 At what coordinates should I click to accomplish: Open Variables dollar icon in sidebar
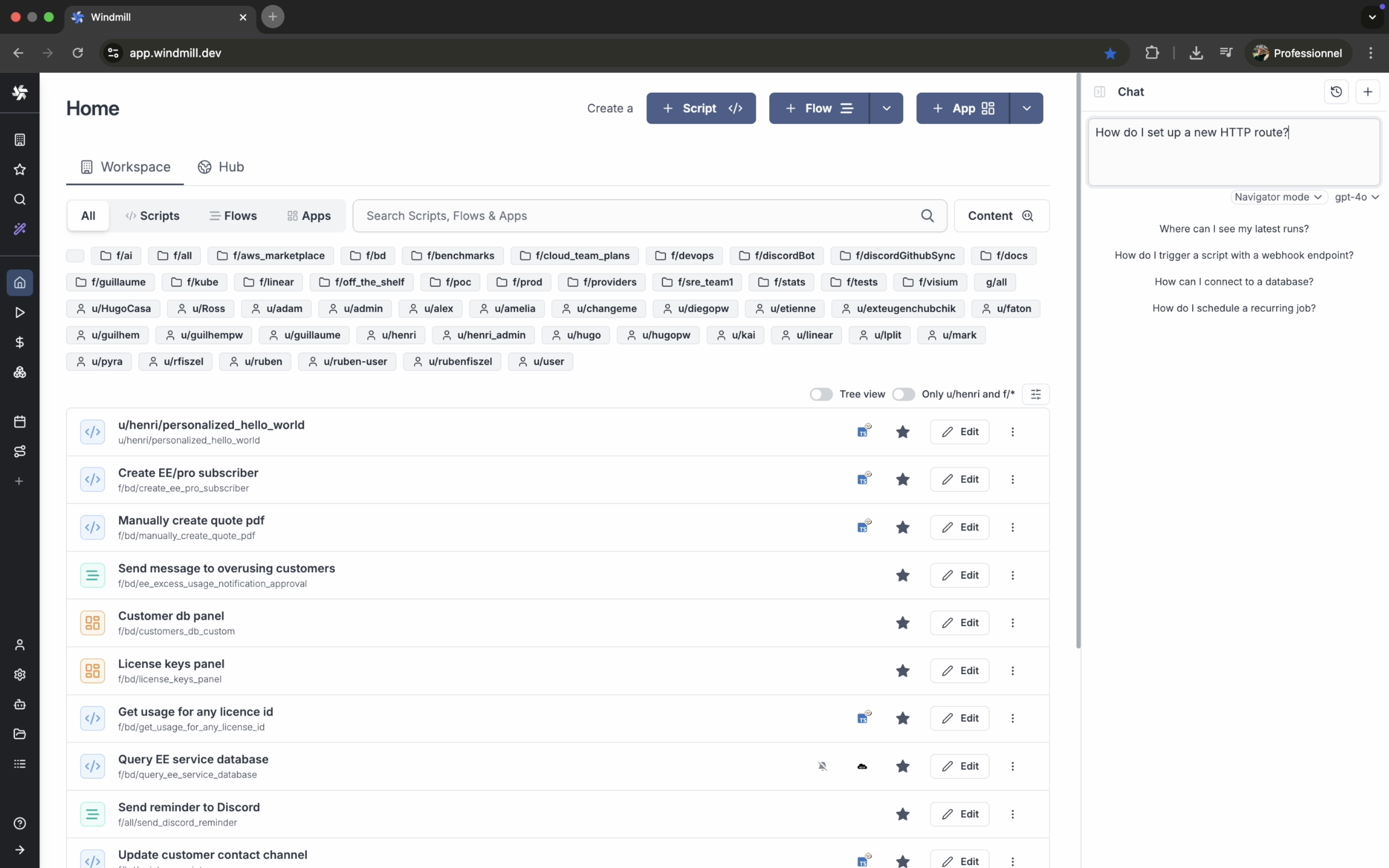[x=19, y=342]
